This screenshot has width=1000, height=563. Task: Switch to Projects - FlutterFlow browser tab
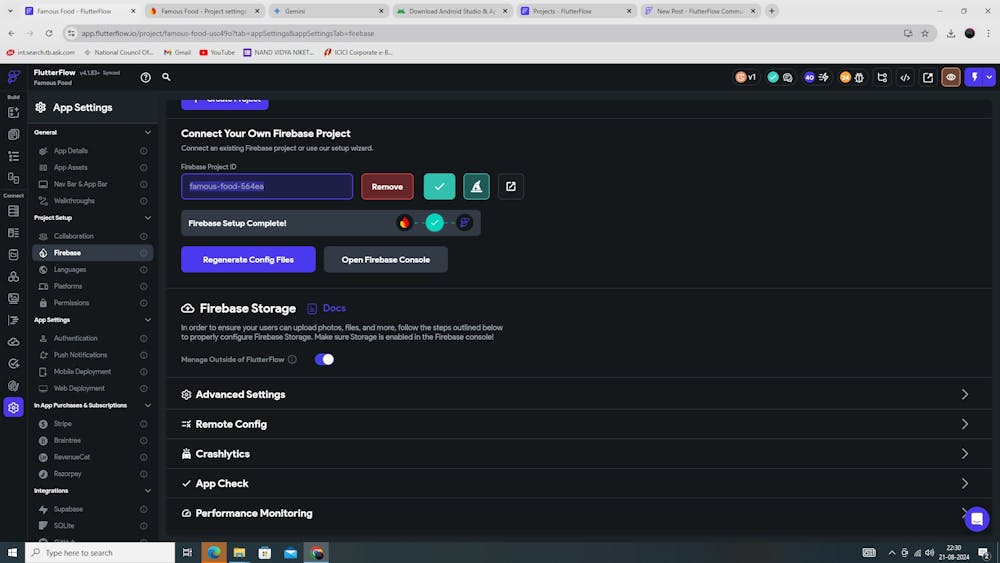(x=575, y=11)
